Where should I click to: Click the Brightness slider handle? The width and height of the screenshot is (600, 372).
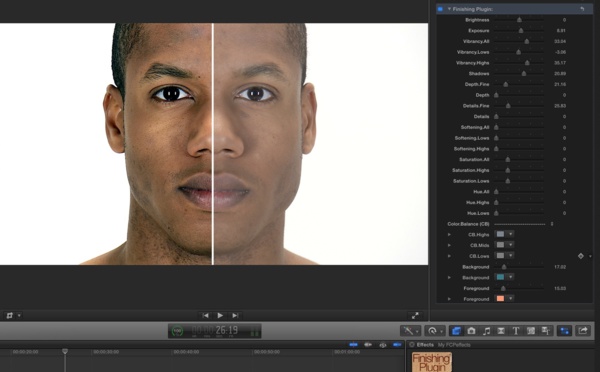click(x=519, y=20)
